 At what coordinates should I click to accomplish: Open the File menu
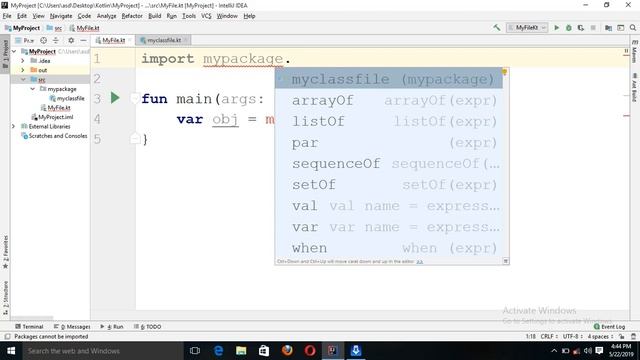[7, 16]
